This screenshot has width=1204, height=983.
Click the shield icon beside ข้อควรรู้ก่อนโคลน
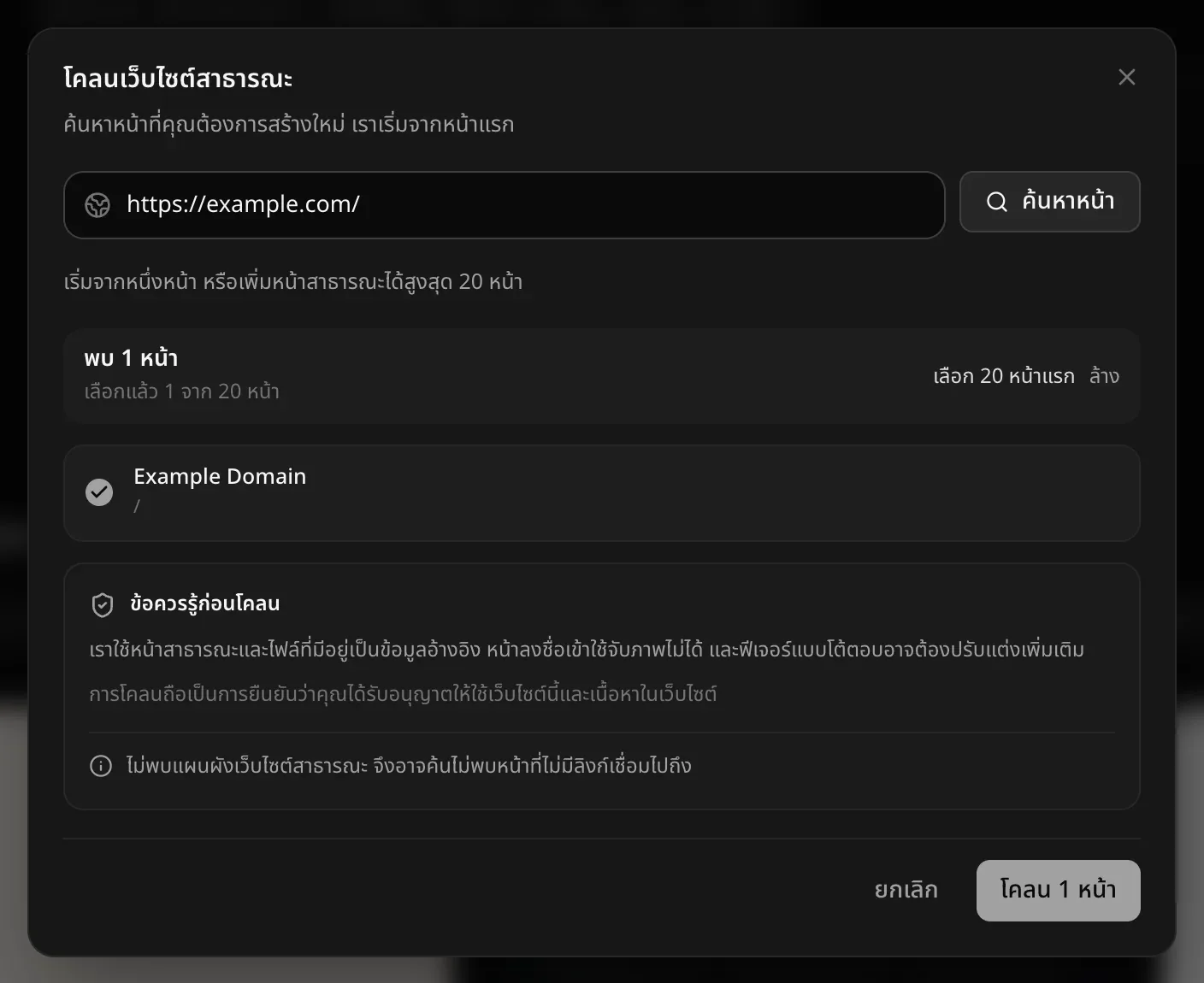103,605
